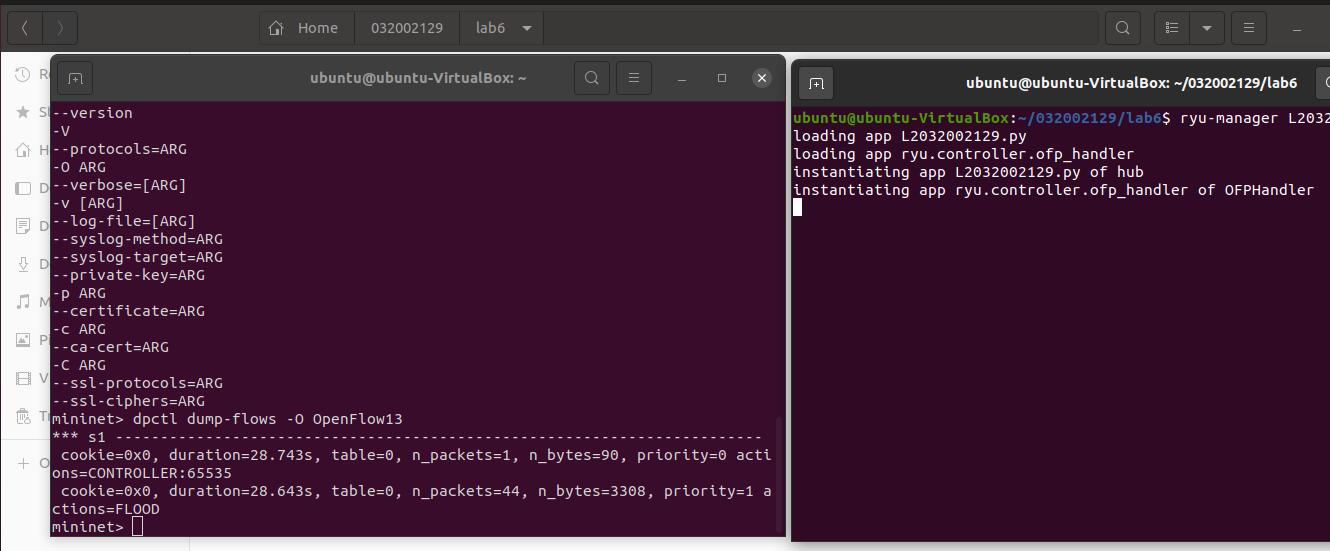Image resolution: width=1330 pixels, height=551 pixels.
Task: Select the 032002129 path segment
Action: pos(407,28)
